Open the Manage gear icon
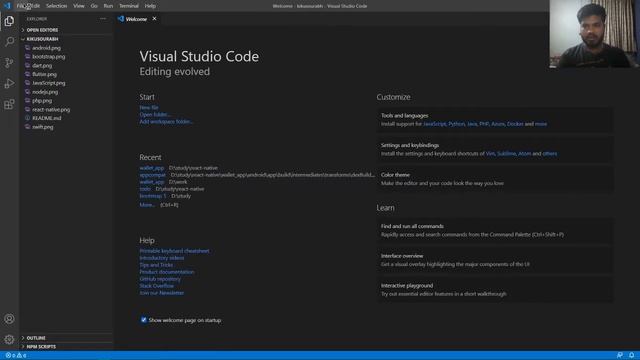The height and width of the screenshot is (360, 640). coord(9,339)
